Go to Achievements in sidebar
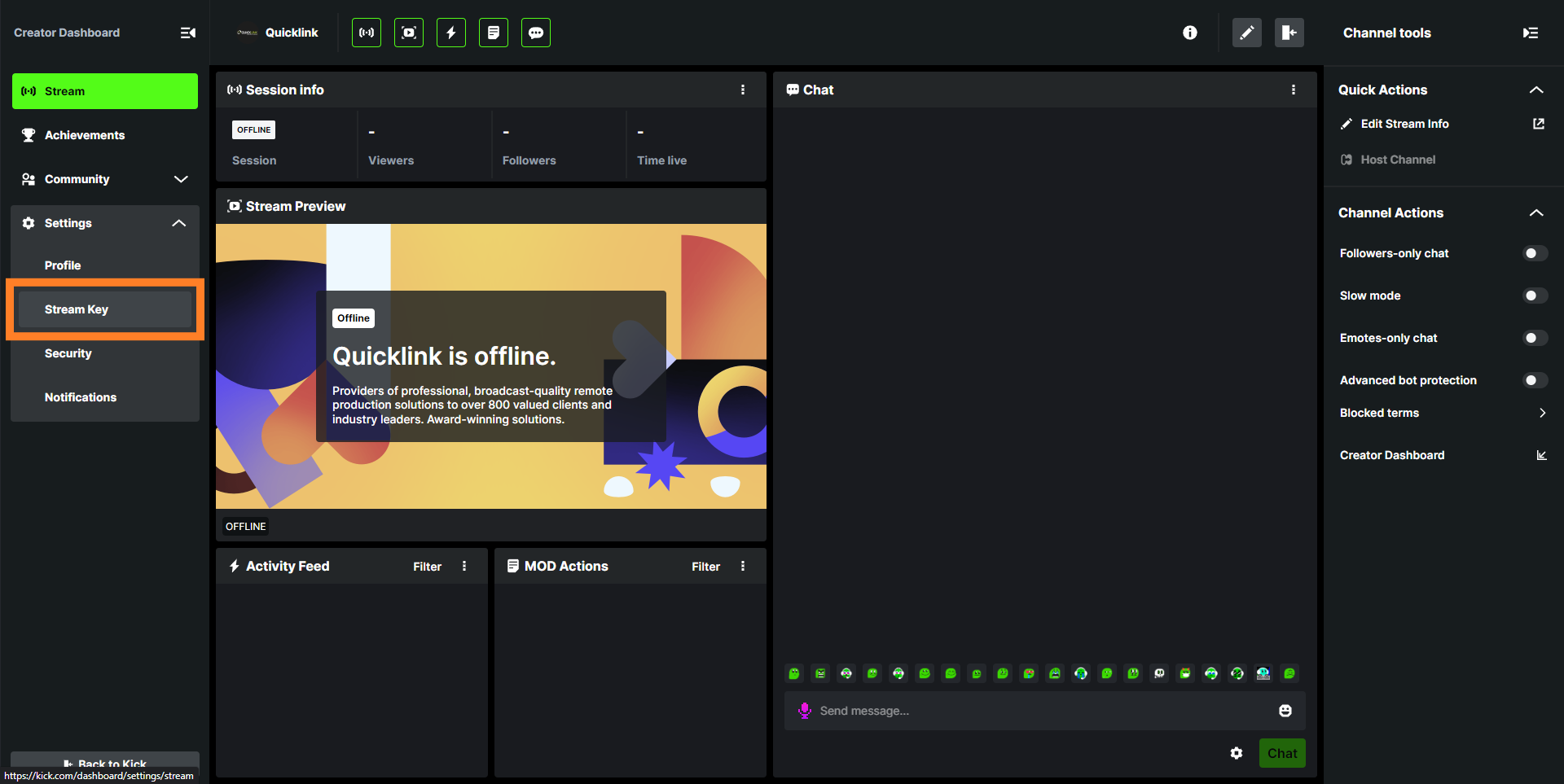 [85, 135]
